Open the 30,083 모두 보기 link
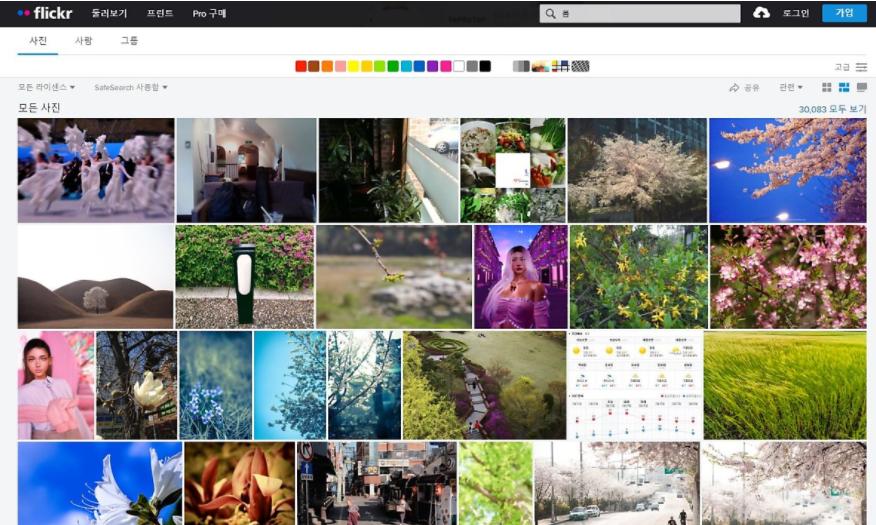876x525 pixels. tap(832, 109)
